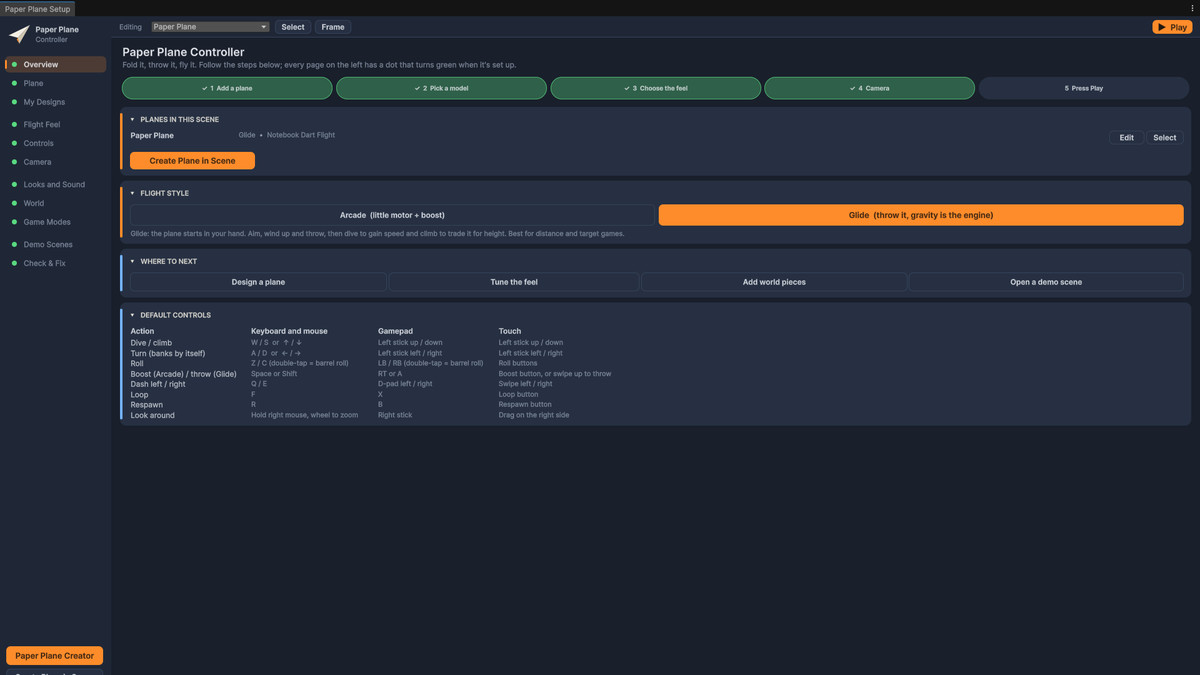The height and width of the screenshot is (675, 1200).
Task: Click Select in the Paper Plane row
Action: [x=1165, y=138]
